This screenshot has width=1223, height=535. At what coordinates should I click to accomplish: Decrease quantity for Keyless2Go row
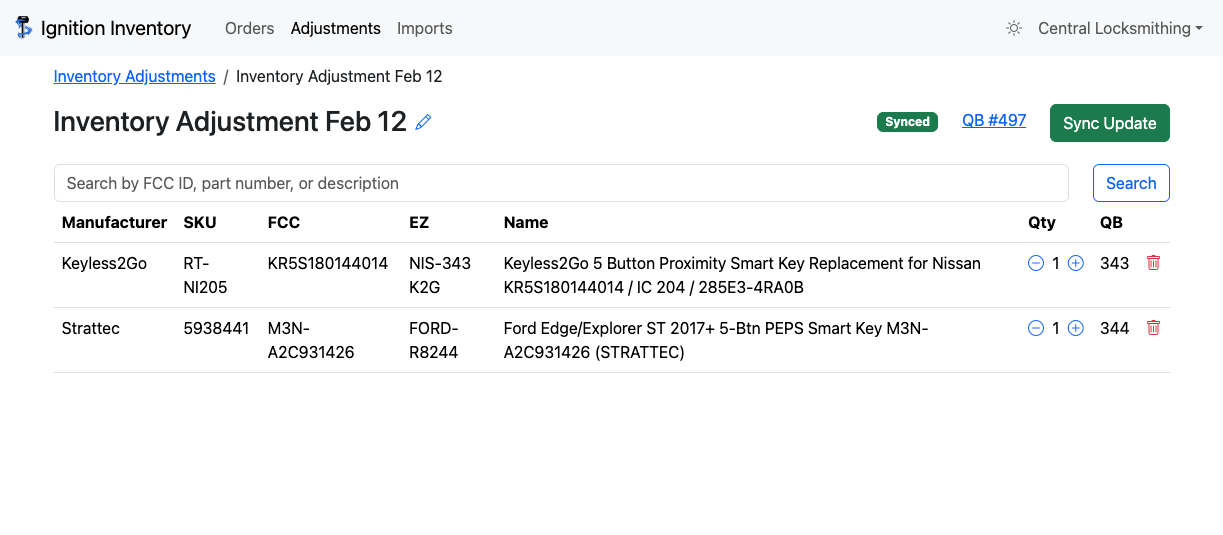click(x=1036, y=263)
